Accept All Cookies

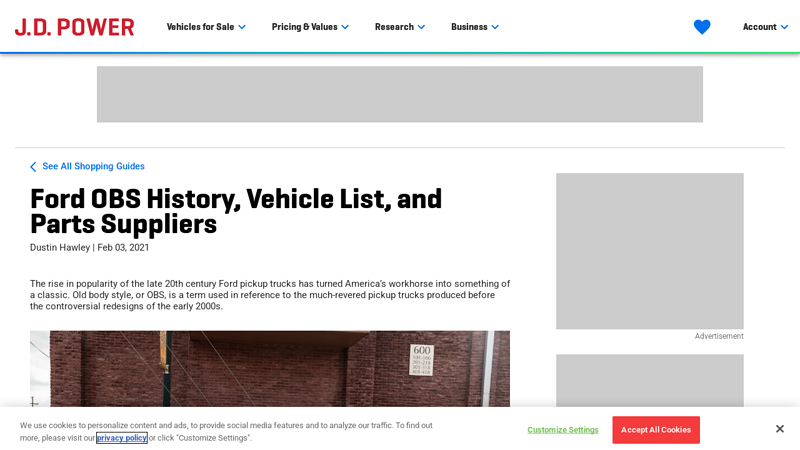656,430
